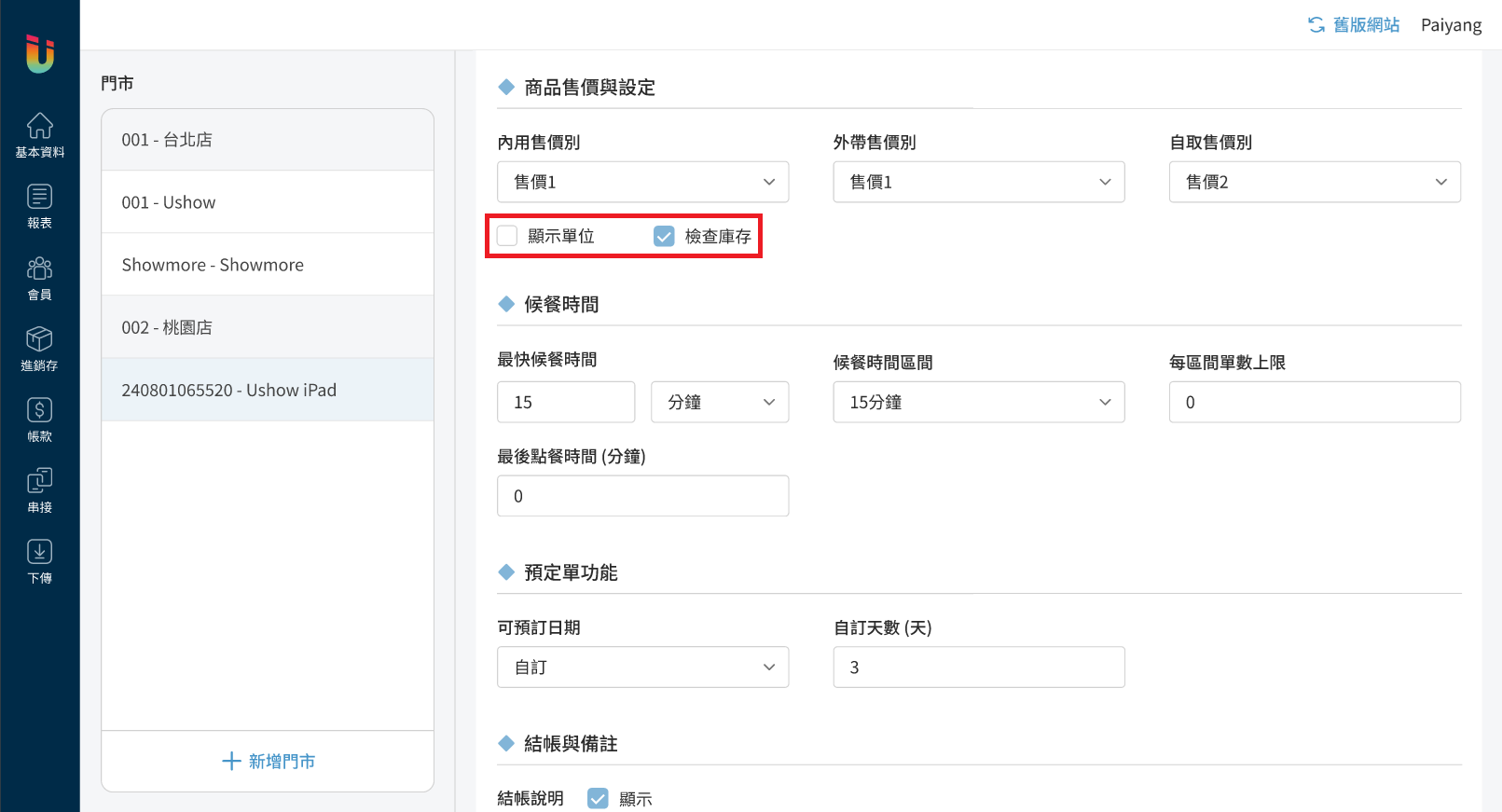Click the 每區間單數上限 input field
Viewport: 1502px width, 812px height.
[1314, 402]
